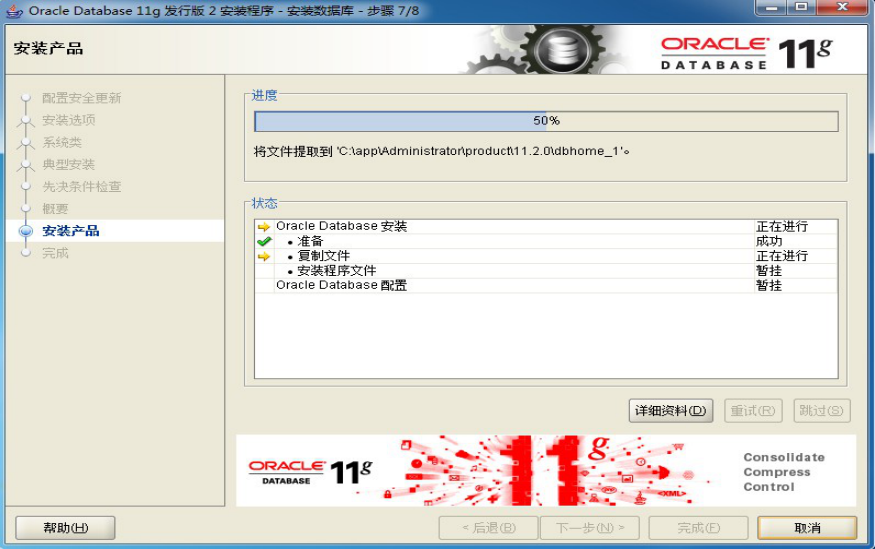Click the 50% installation progress bar

coord(546,121)
